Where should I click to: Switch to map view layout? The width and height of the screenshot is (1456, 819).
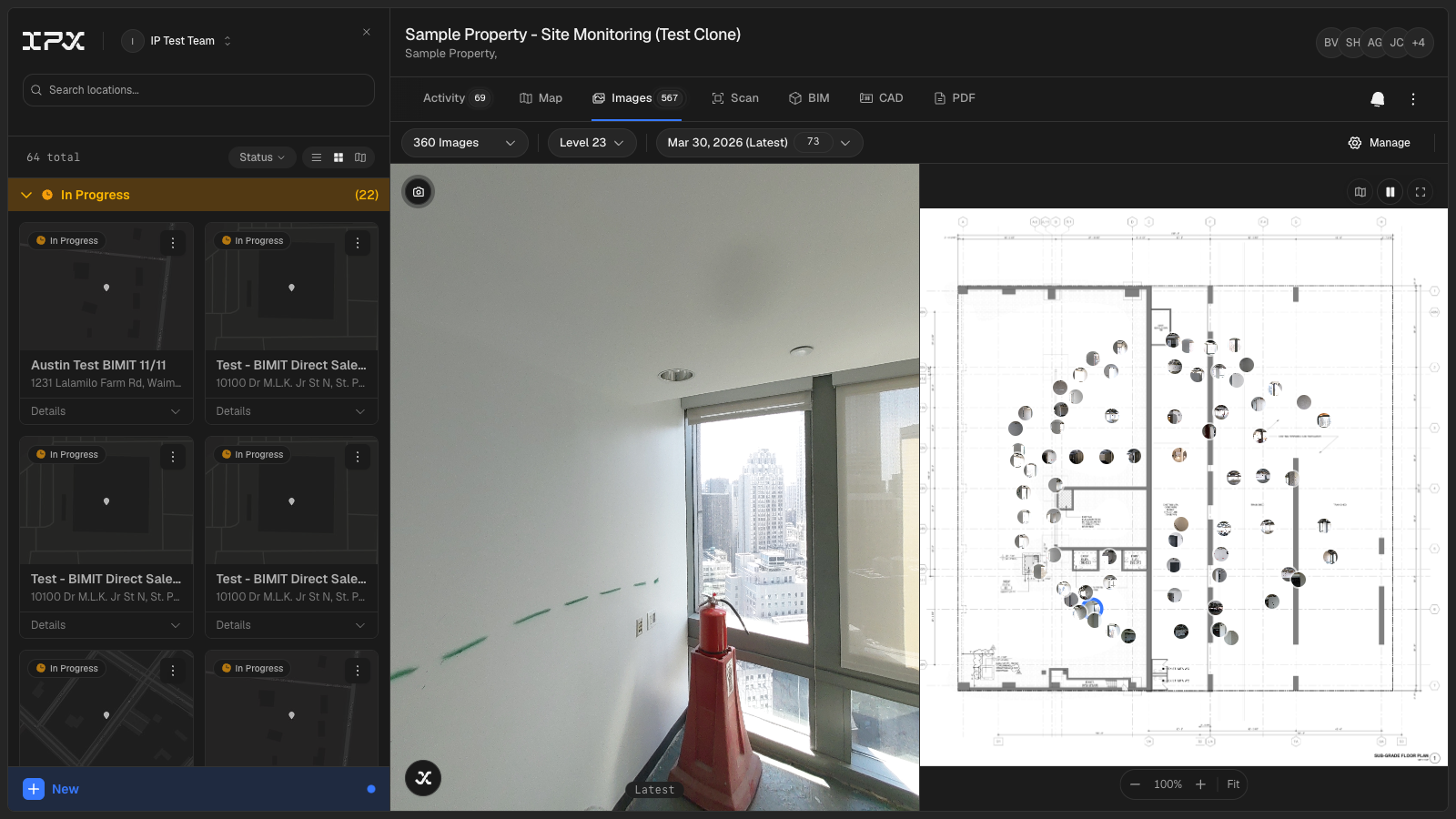[360, 157]
